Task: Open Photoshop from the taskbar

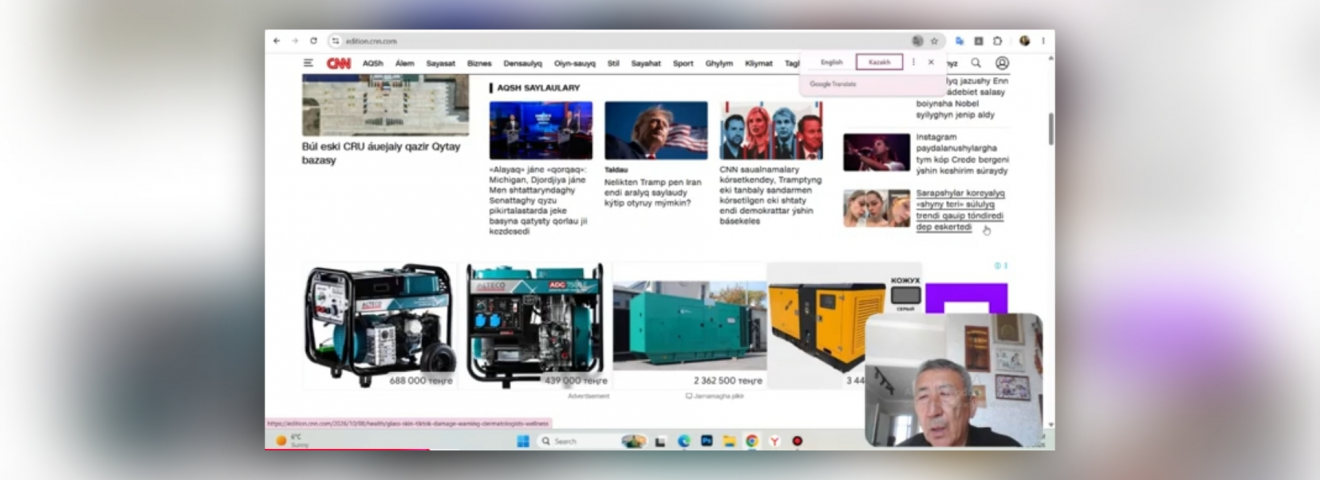Action: [707, 440]
